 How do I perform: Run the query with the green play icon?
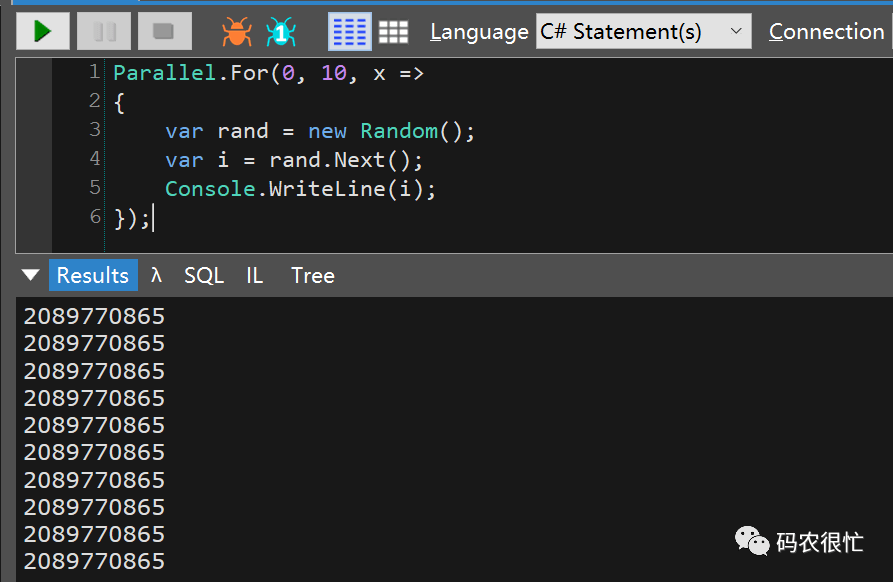(x=42, y=31)
